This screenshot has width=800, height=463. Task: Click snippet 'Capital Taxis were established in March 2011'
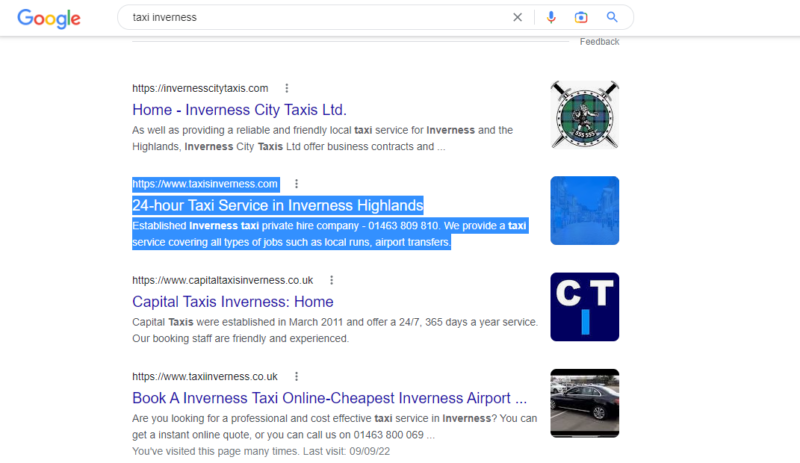335,330
